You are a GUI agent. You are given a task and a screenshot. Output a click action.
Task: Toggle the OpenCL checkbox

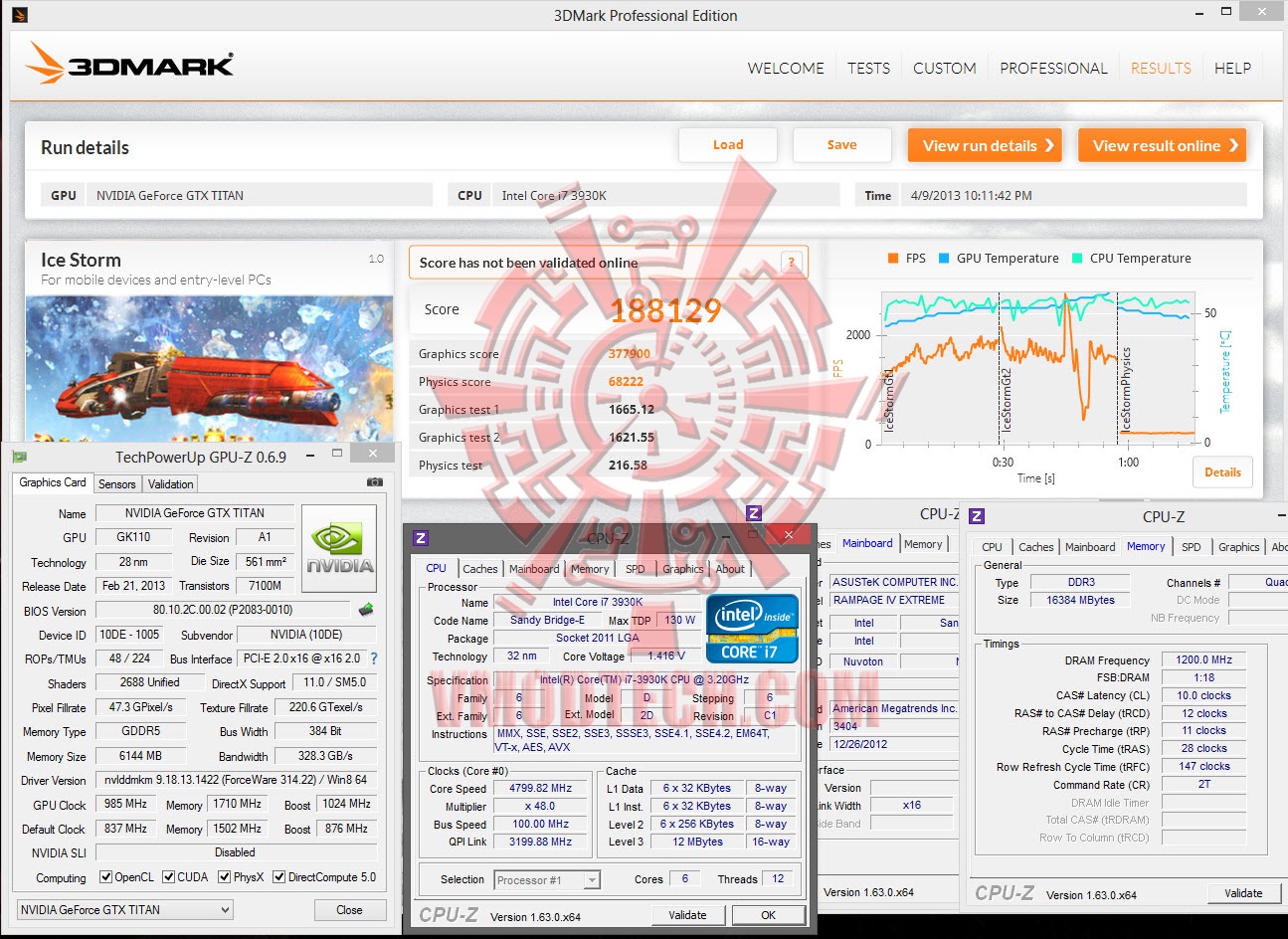106,877
